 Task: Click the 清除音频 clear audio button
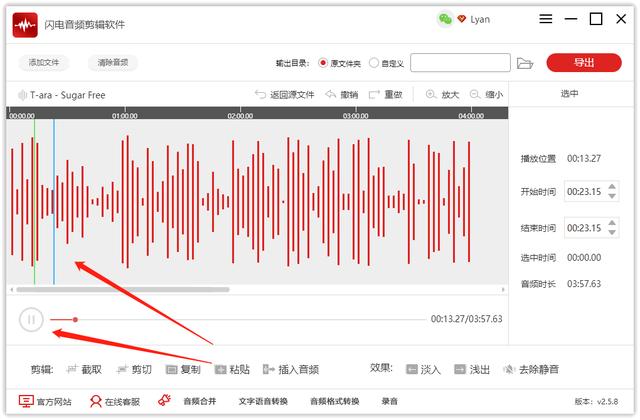pos(113,62)
